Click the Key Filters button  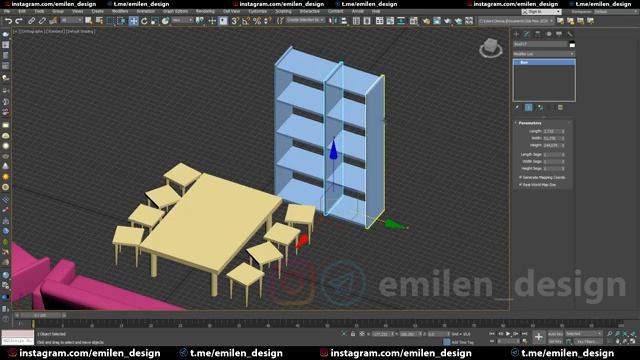point(588,341)
